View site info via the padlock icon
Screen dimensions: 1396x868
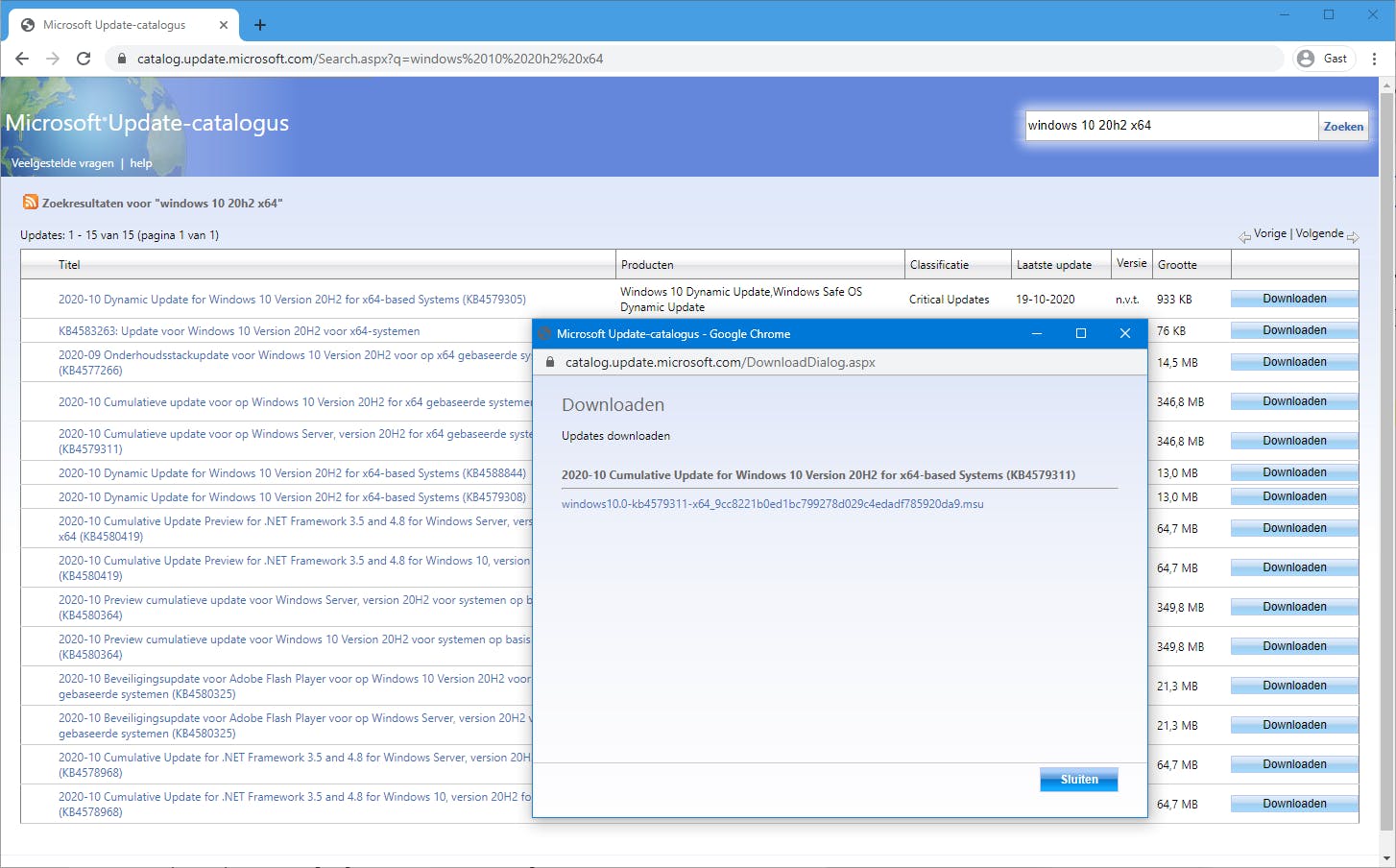pyautogui.click(x=122, y=59)
